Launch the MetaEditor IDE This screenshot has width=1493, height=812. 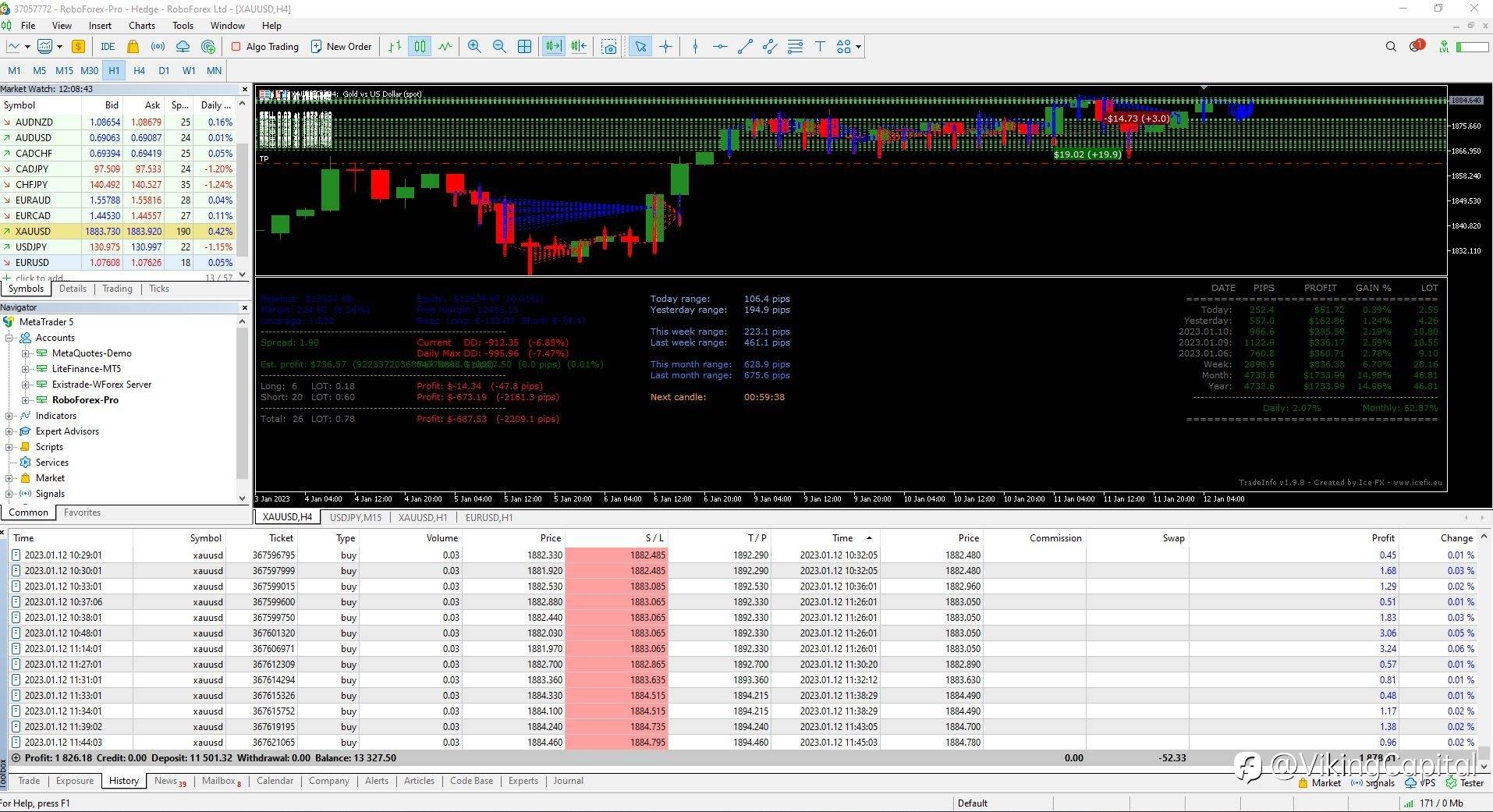[x=108, y=47]
